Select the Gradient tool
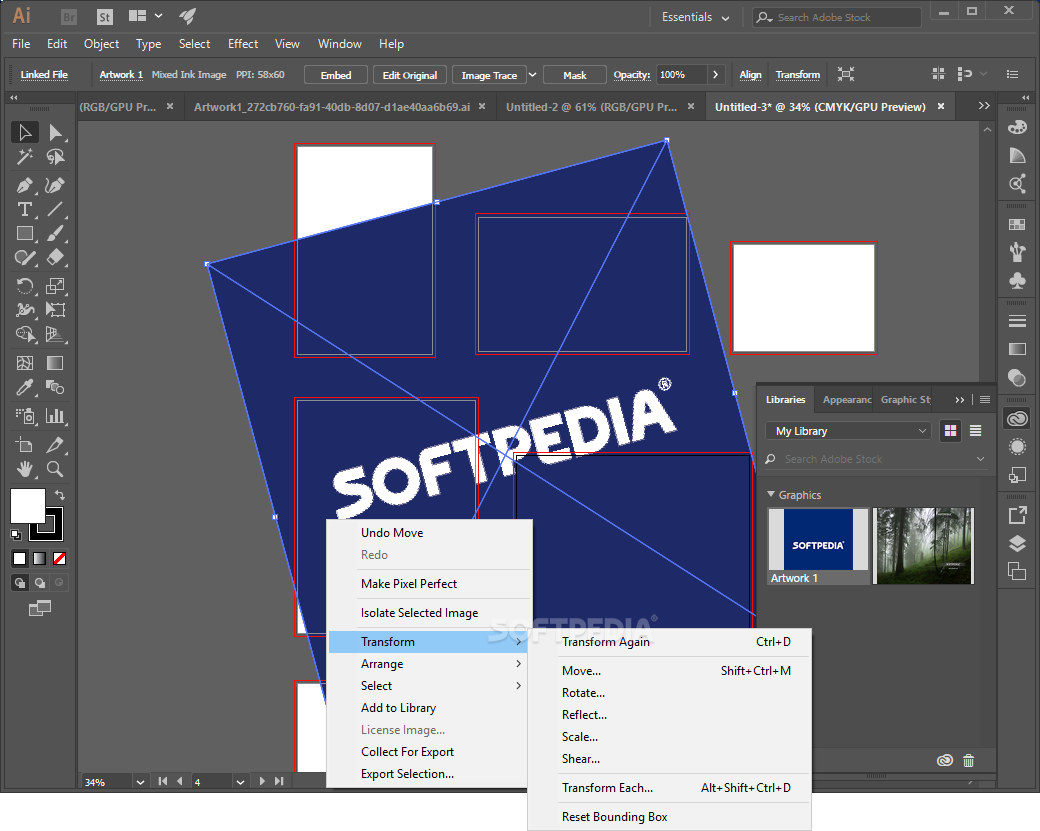 point(55,363)
